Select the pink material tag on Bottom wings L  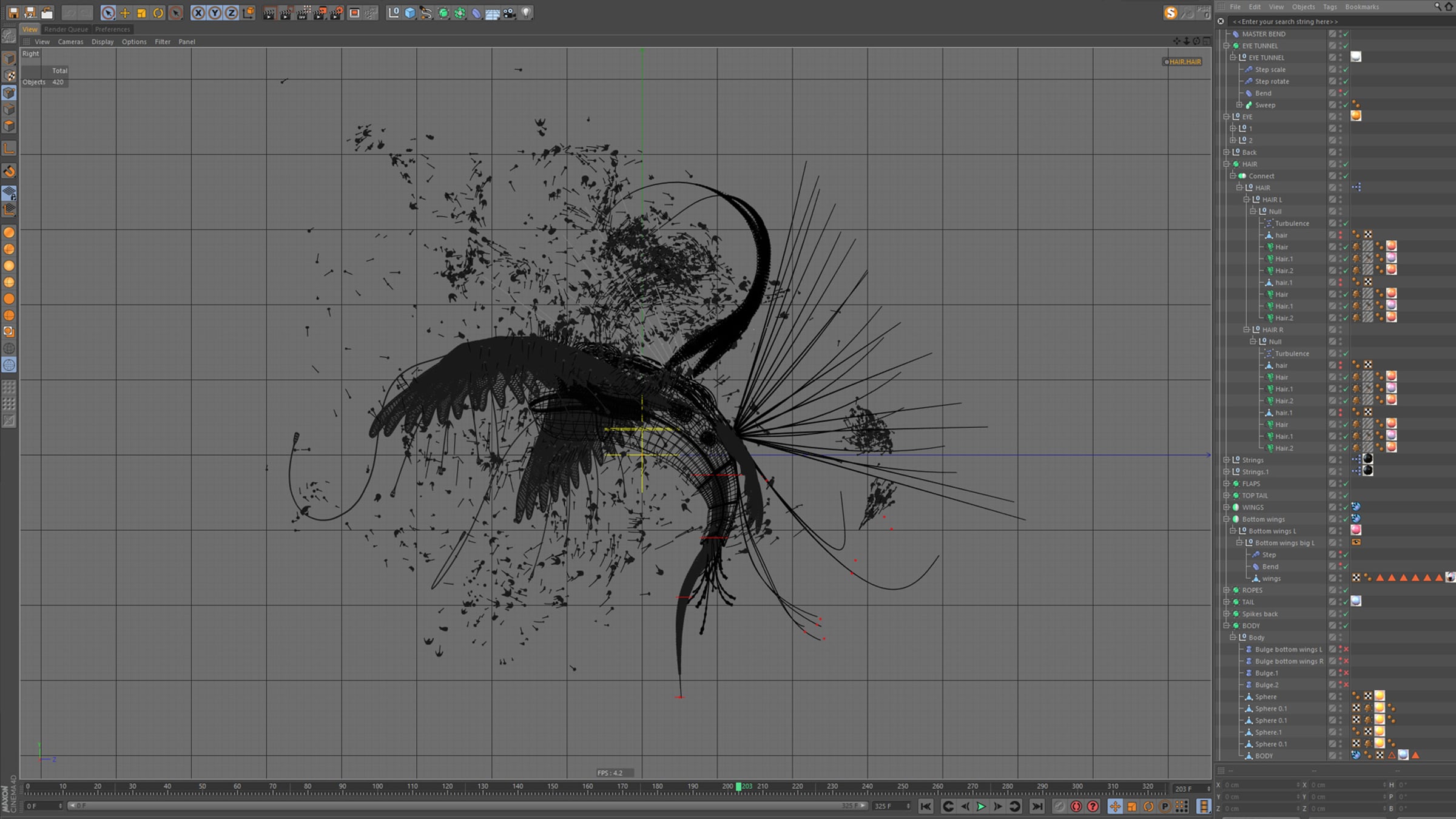1356,530
